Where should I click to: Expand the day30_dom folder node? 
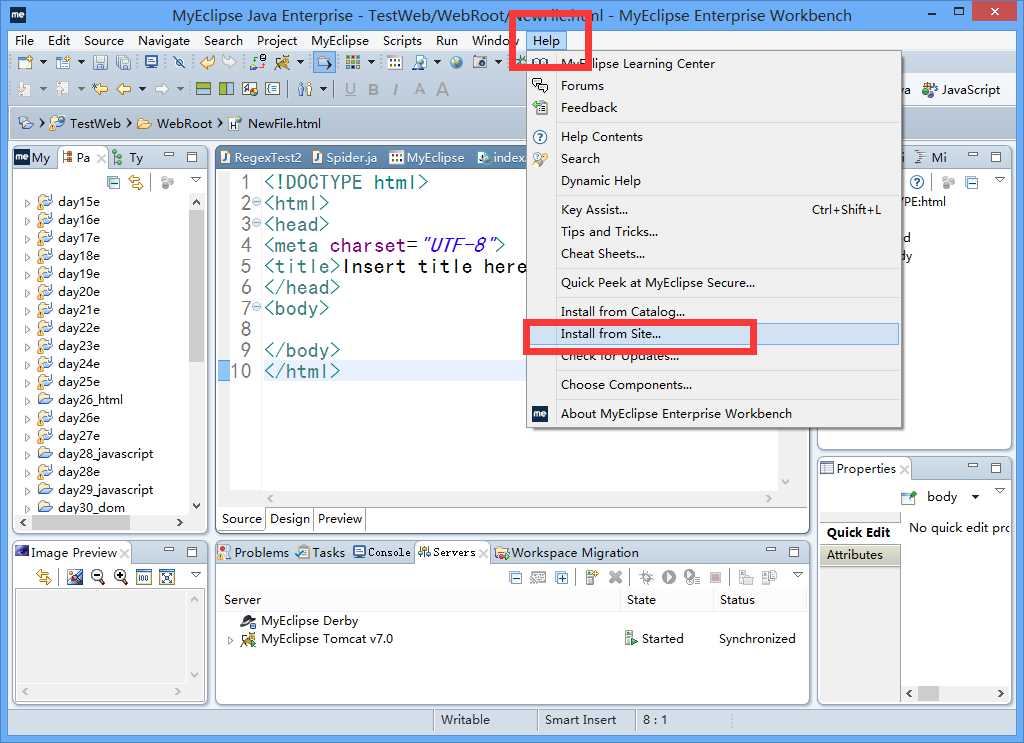click(x=27, y=509)
